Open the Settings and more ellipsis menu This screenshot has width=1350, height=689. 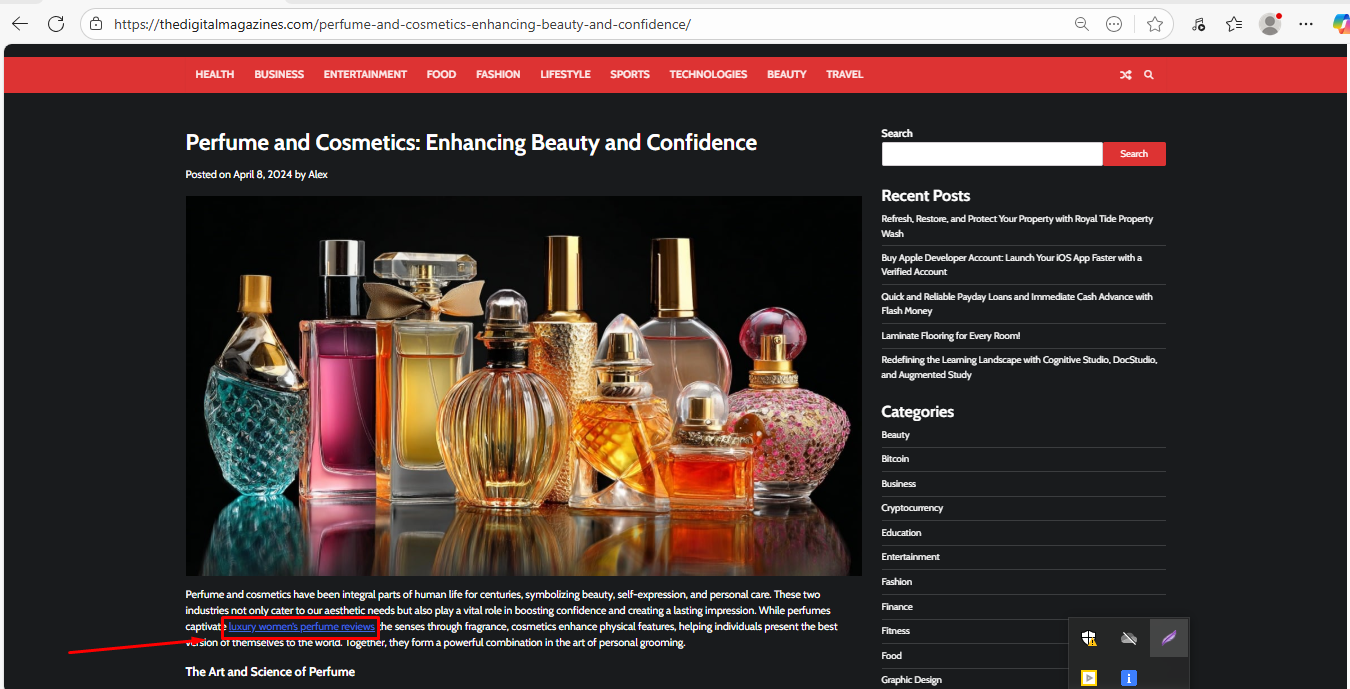[1306, 24]
